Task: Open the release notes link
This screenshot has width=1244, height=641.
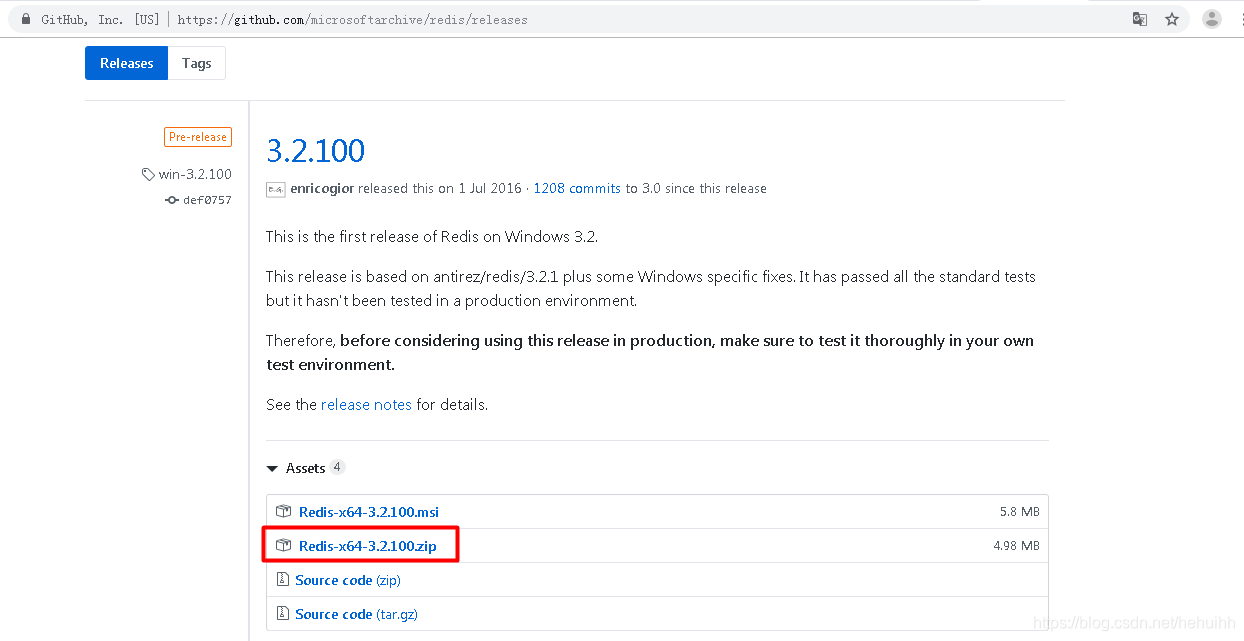Action: [366, 405]
